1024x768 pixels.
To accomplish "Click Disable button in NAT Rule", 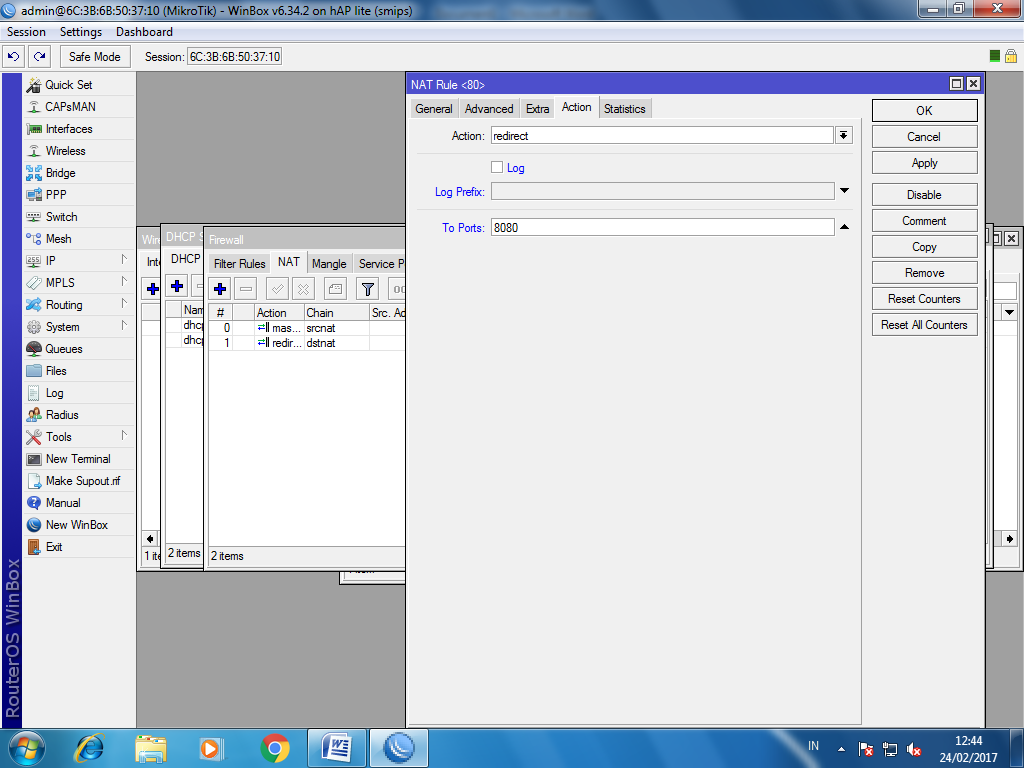I will tap(924, 195).
